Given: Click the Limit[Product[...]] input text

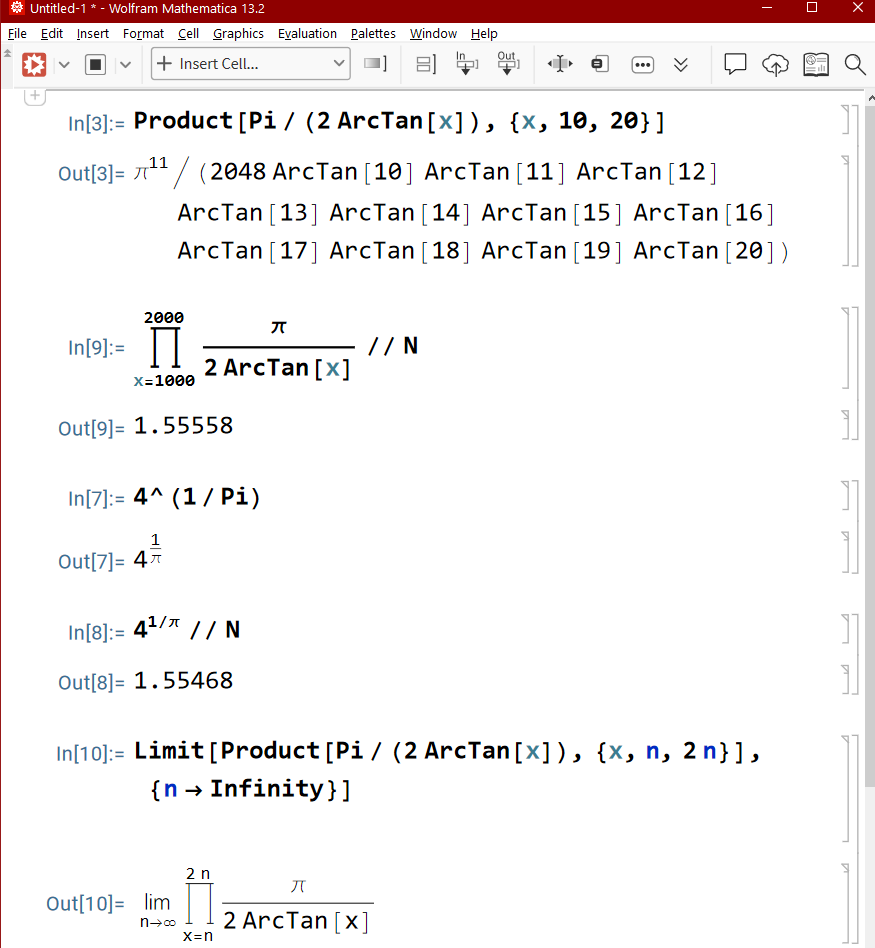Looking at the screenshot, I should 447,770.
